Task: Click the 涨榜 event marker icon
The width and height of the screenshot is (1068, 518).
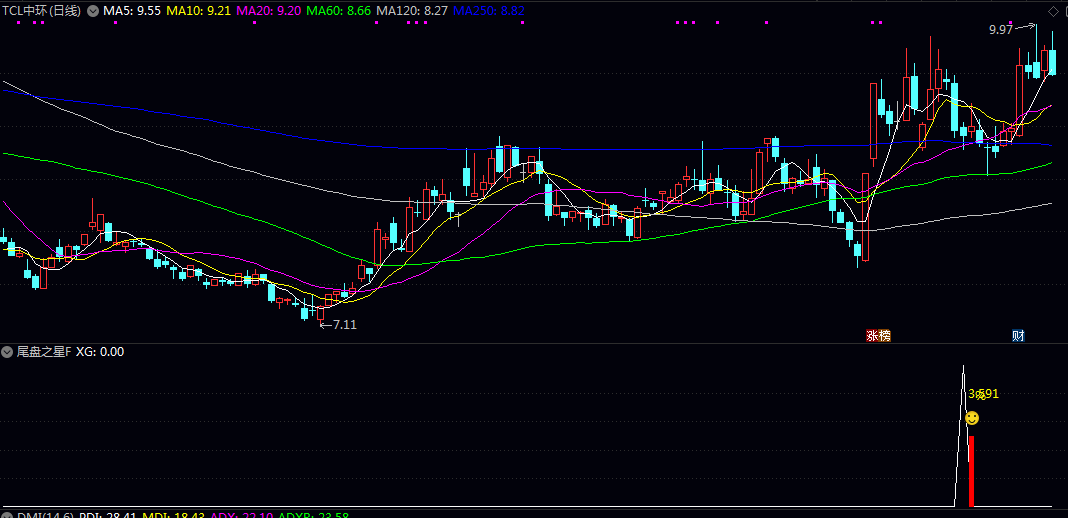Action: tap(878, 336)
